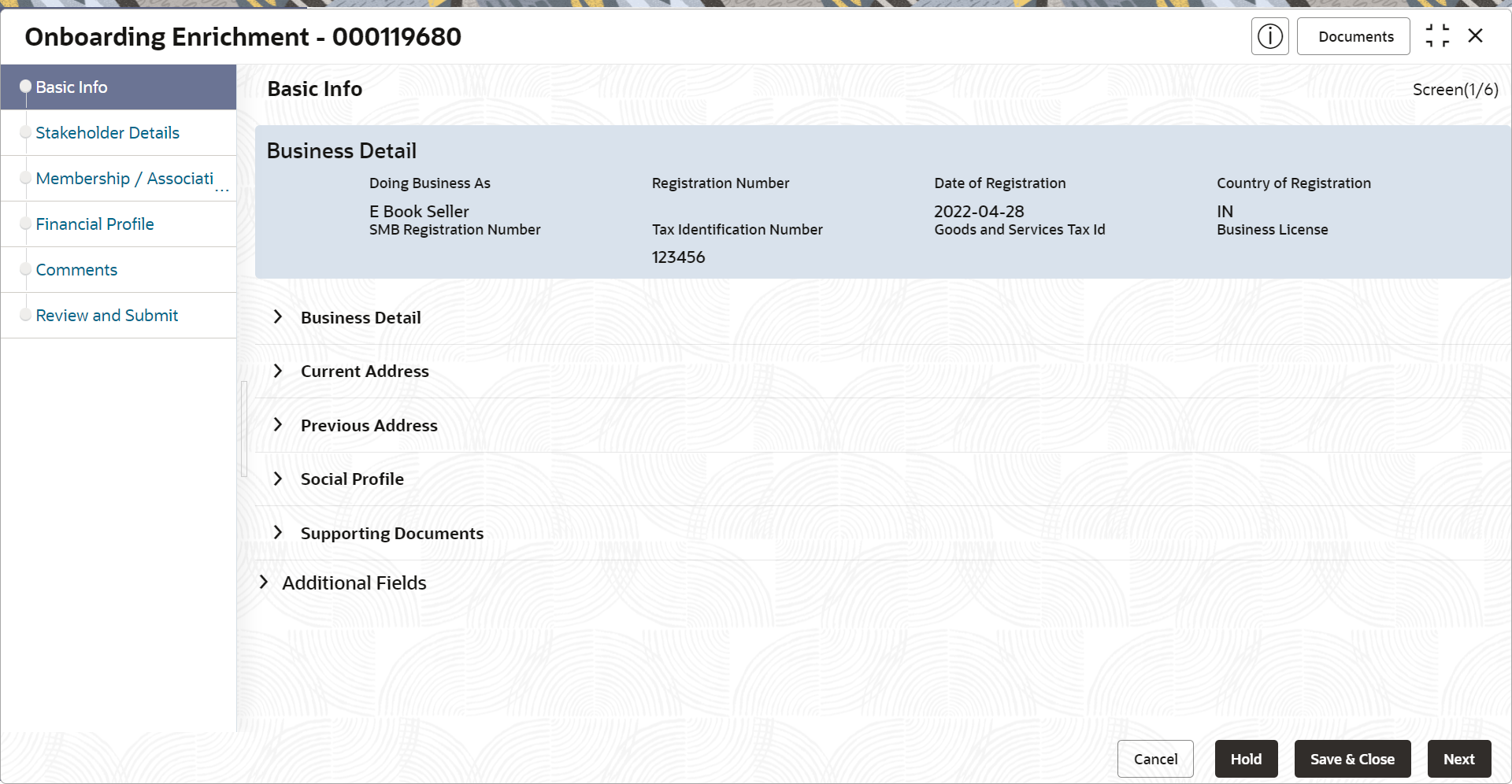The image size is (1512, 784).
Task: Select the 'E Book Seller' value
Action: click(x=419, y=212)
